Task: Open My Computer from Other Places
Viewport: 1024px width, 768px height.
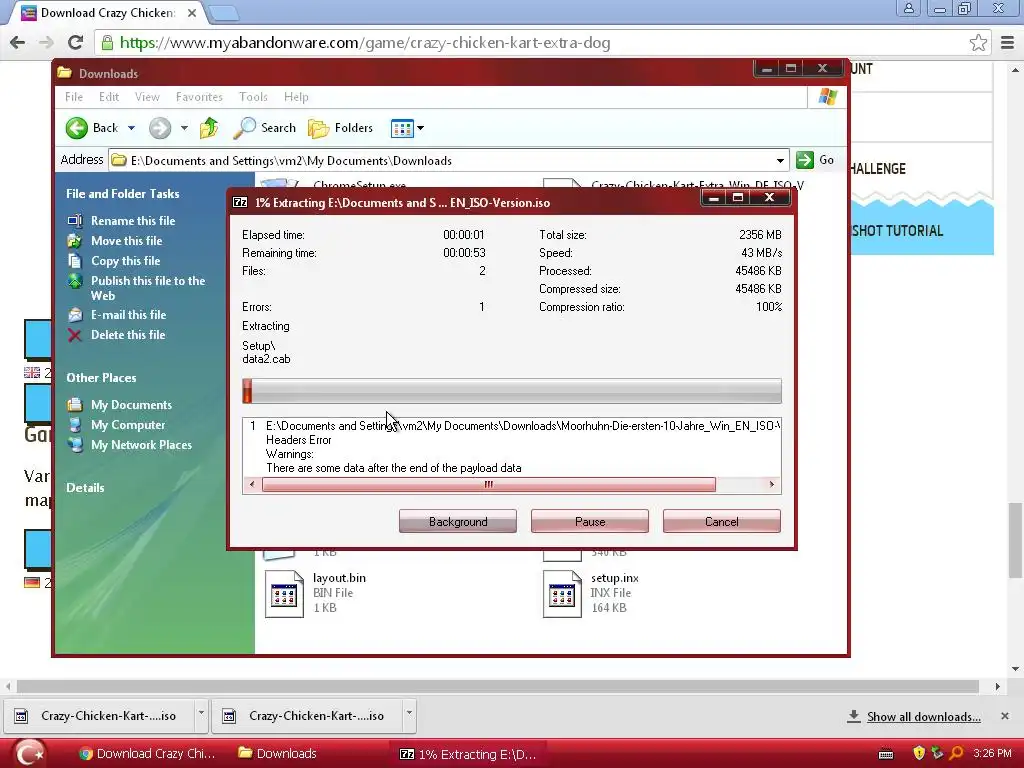Action: pyautogui.click(x=128, y=425)
